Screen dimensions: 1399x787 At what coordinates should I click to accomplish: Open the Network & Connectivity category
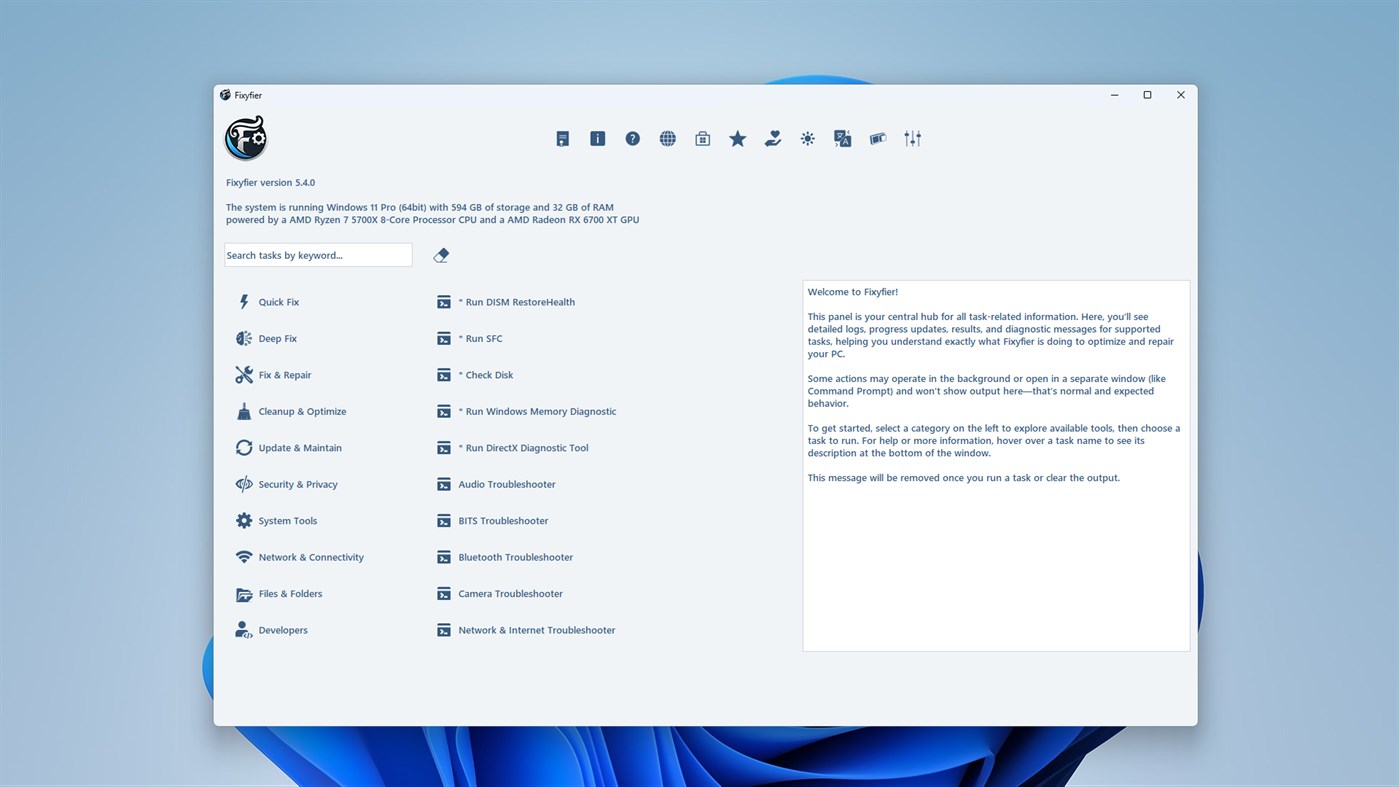click(300, 557)
